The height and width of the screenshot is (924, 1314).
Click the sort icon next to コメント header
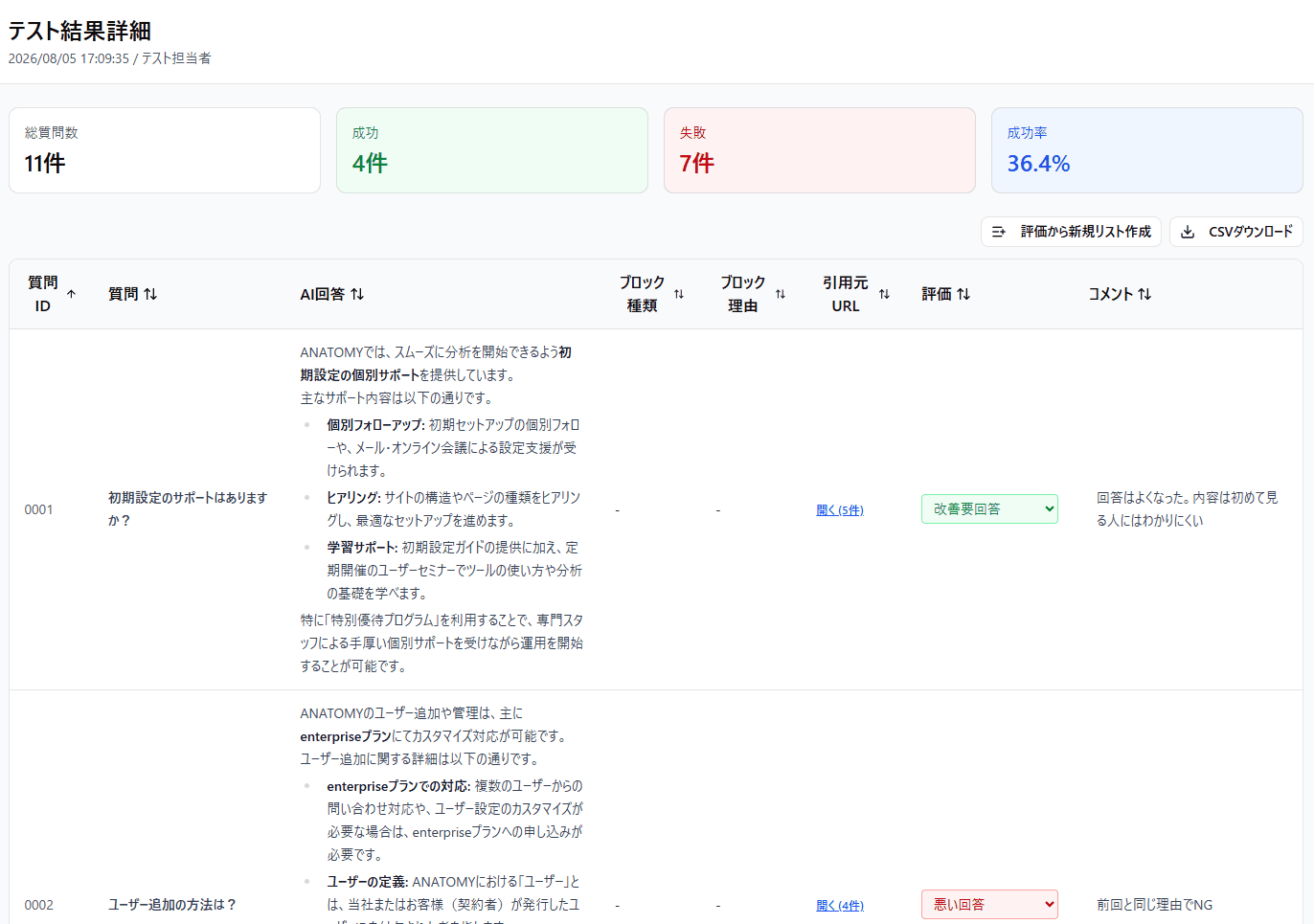pyautogui.click(x=1144, y=294)
